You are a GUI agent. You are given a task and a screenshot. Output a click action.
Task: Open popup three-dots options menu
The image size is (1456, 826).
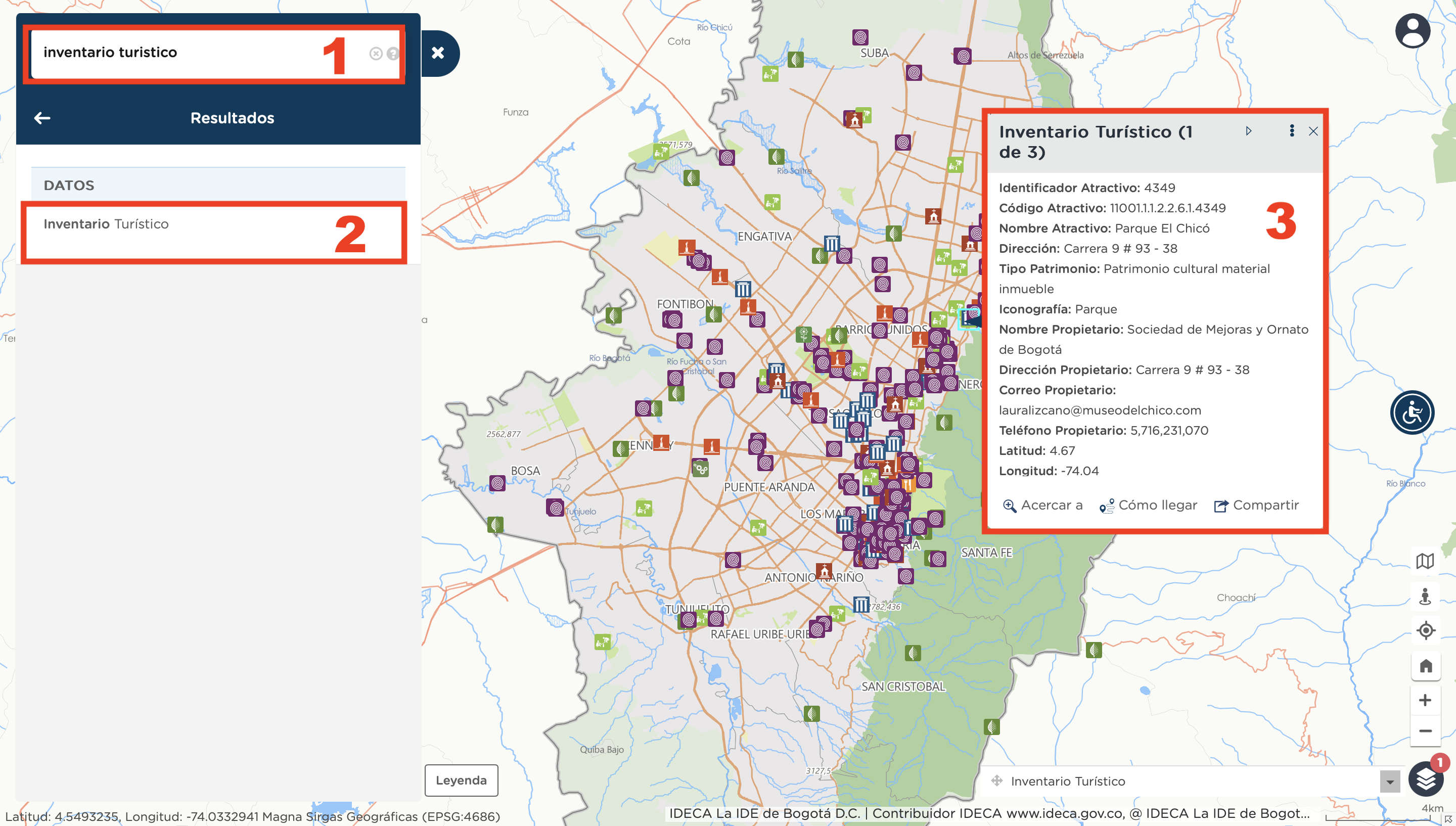click(x=1292, y=131)
